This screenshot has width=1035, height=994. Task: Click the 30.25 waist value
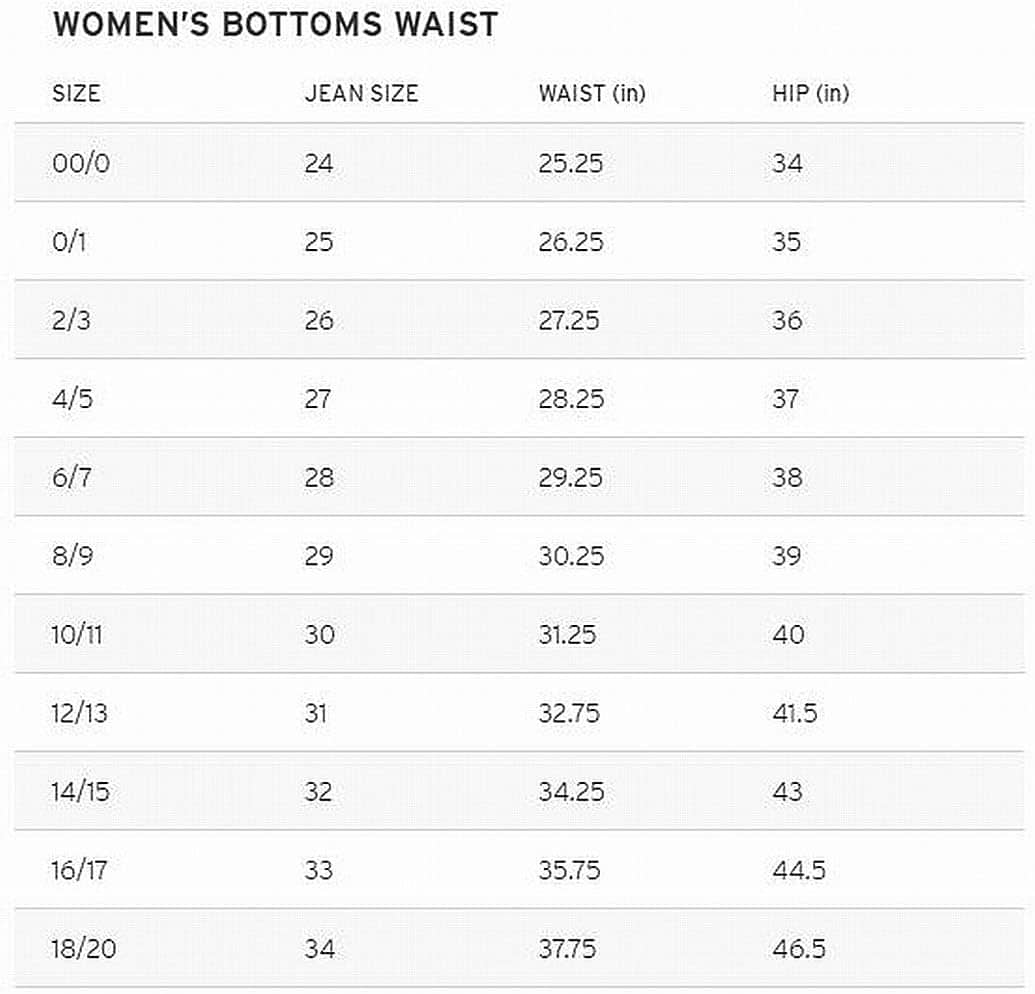572,556
